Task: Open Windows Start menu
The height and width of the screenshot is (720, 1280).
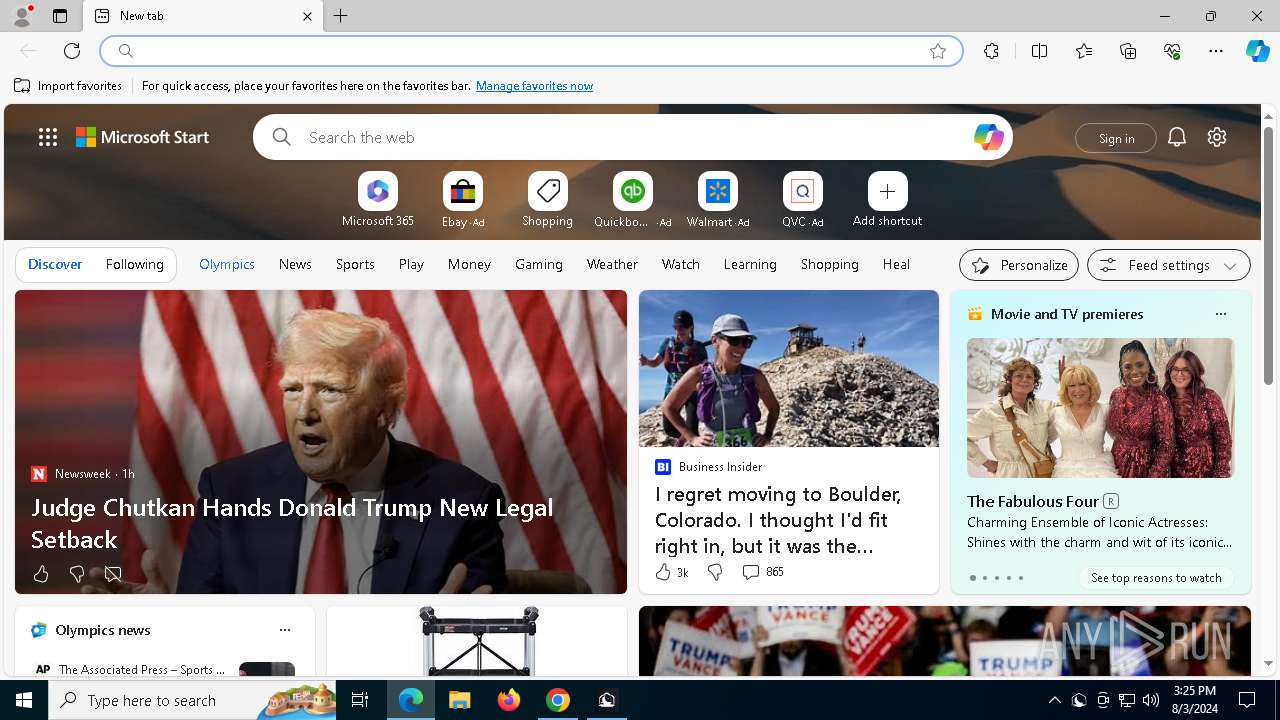Action: click(24, 700)
